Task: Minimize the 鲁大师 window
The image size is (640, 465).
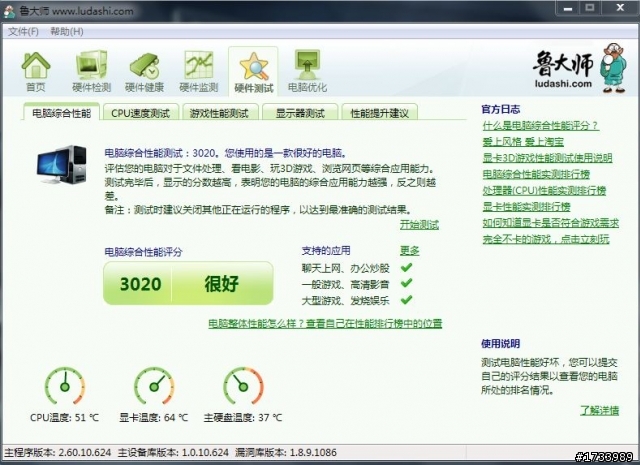Action: pyautogui.click(x=568, y=8)
